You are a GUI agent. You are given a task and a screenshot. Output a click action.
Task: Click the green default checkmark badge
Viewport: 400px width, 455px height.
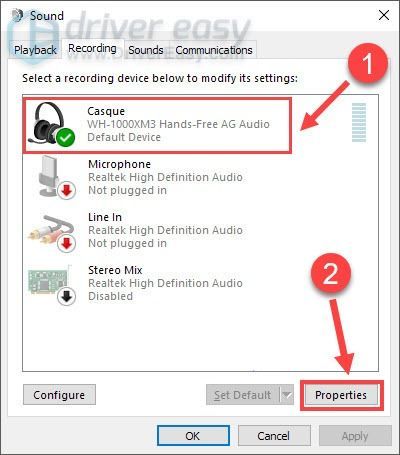(x=65, y=137)
